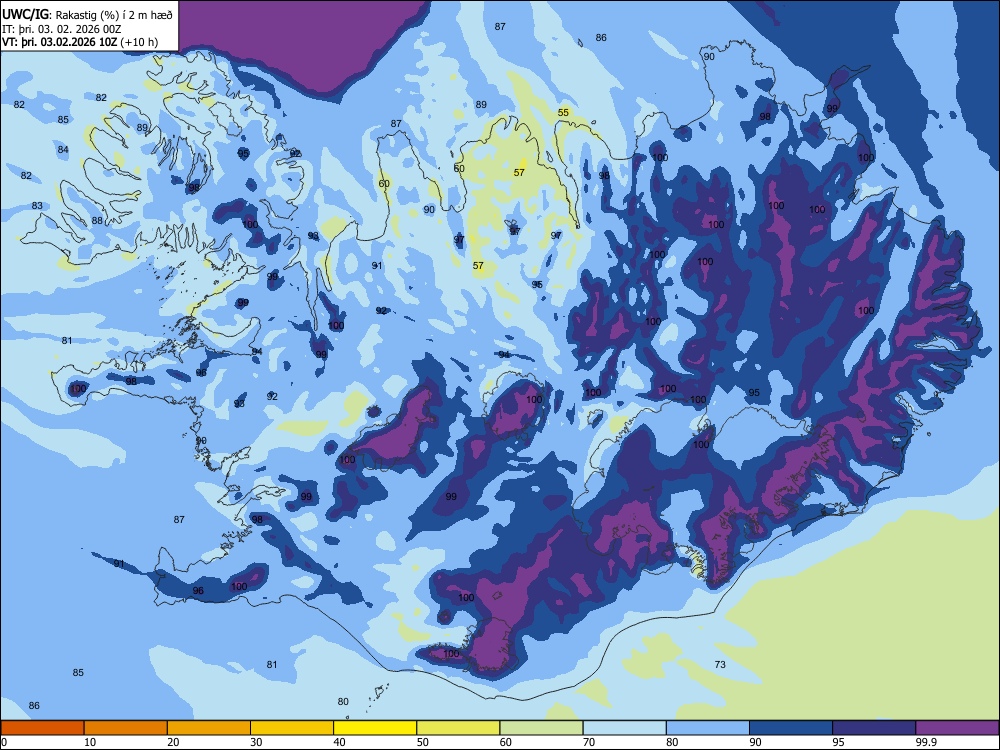Click the '84' humidity value on the map
This screenshot has width=1000, height=750.
pyautogui.click(x=62, y=150)
